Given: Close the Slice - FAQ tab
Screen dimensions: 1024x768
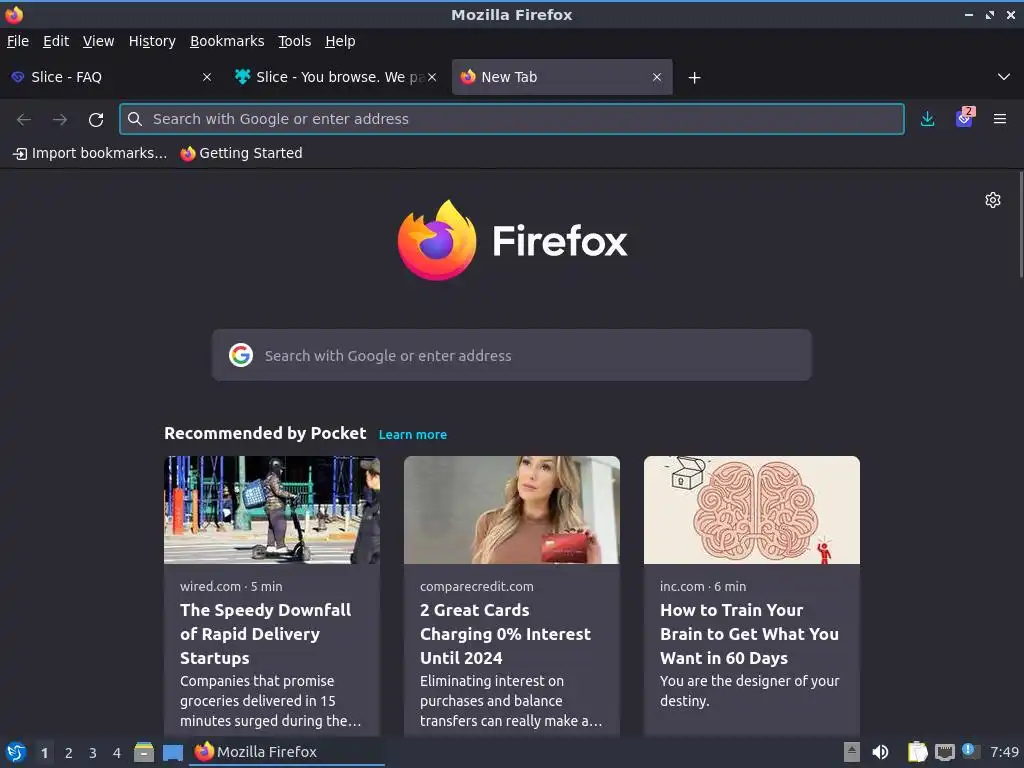Looking at the screenshot, I should (207, 77).
